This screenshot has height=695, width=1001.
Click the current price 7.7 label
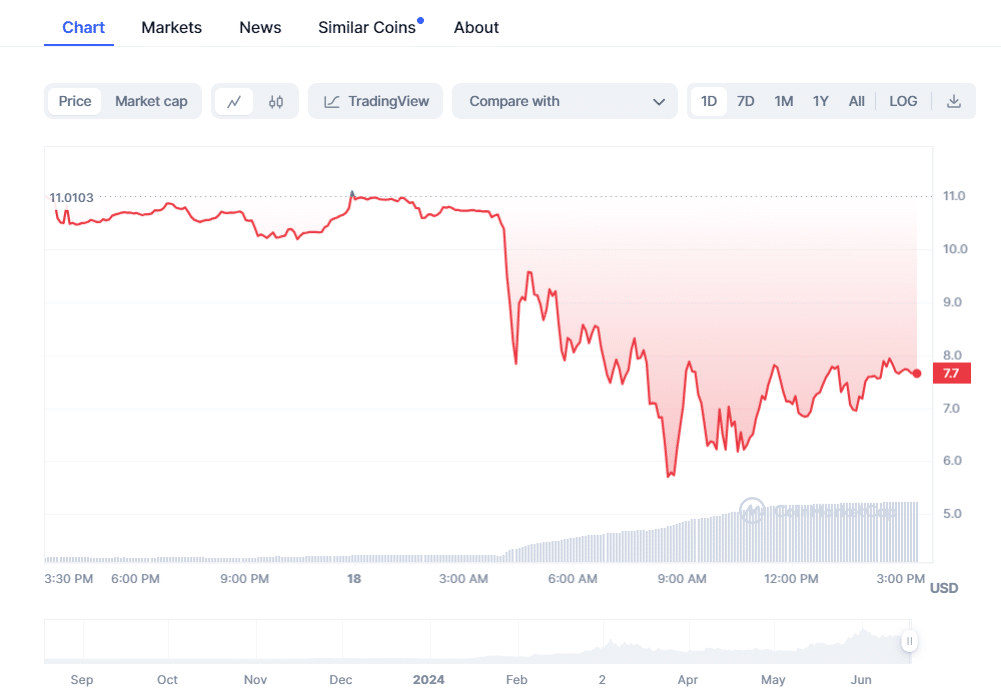coord(950,373)
